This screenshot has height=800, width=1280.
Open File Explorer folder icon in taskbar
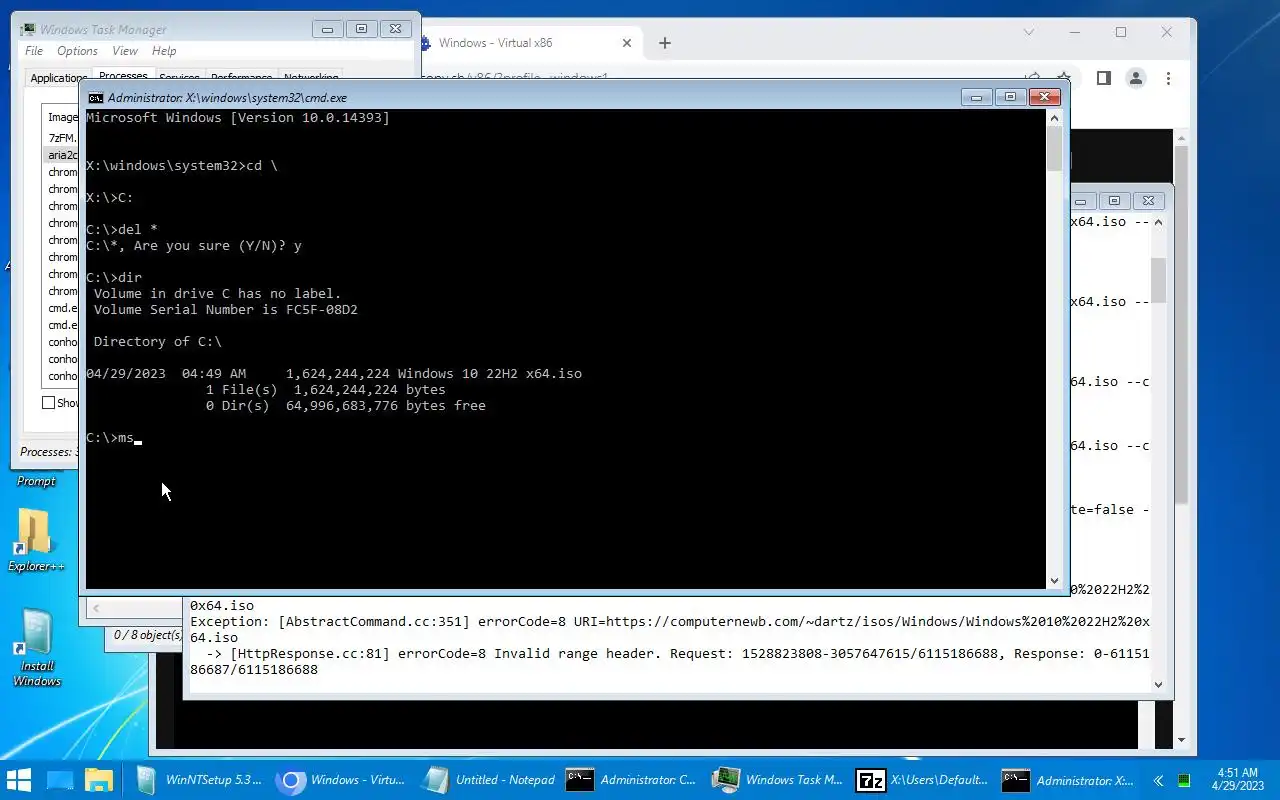(99, 780)
